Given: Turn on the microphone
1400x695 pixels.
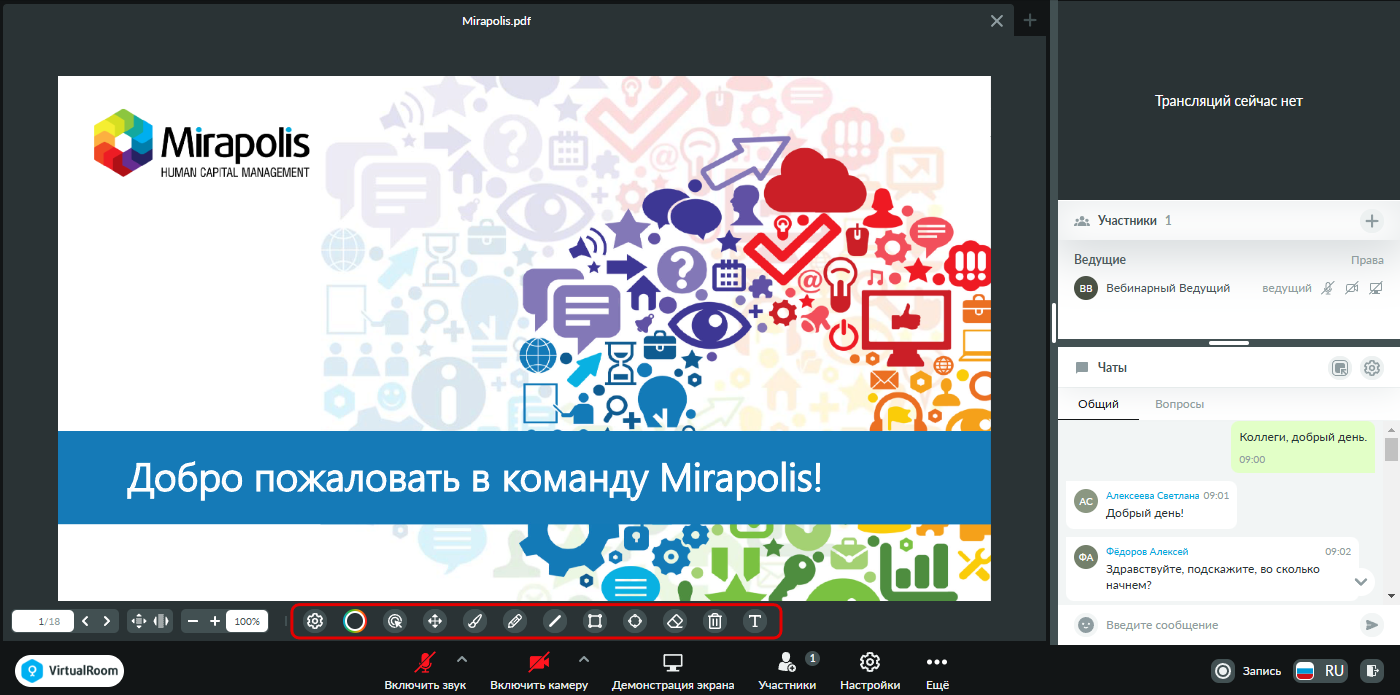Looking at the screenshot, I should tap(426, 670).
